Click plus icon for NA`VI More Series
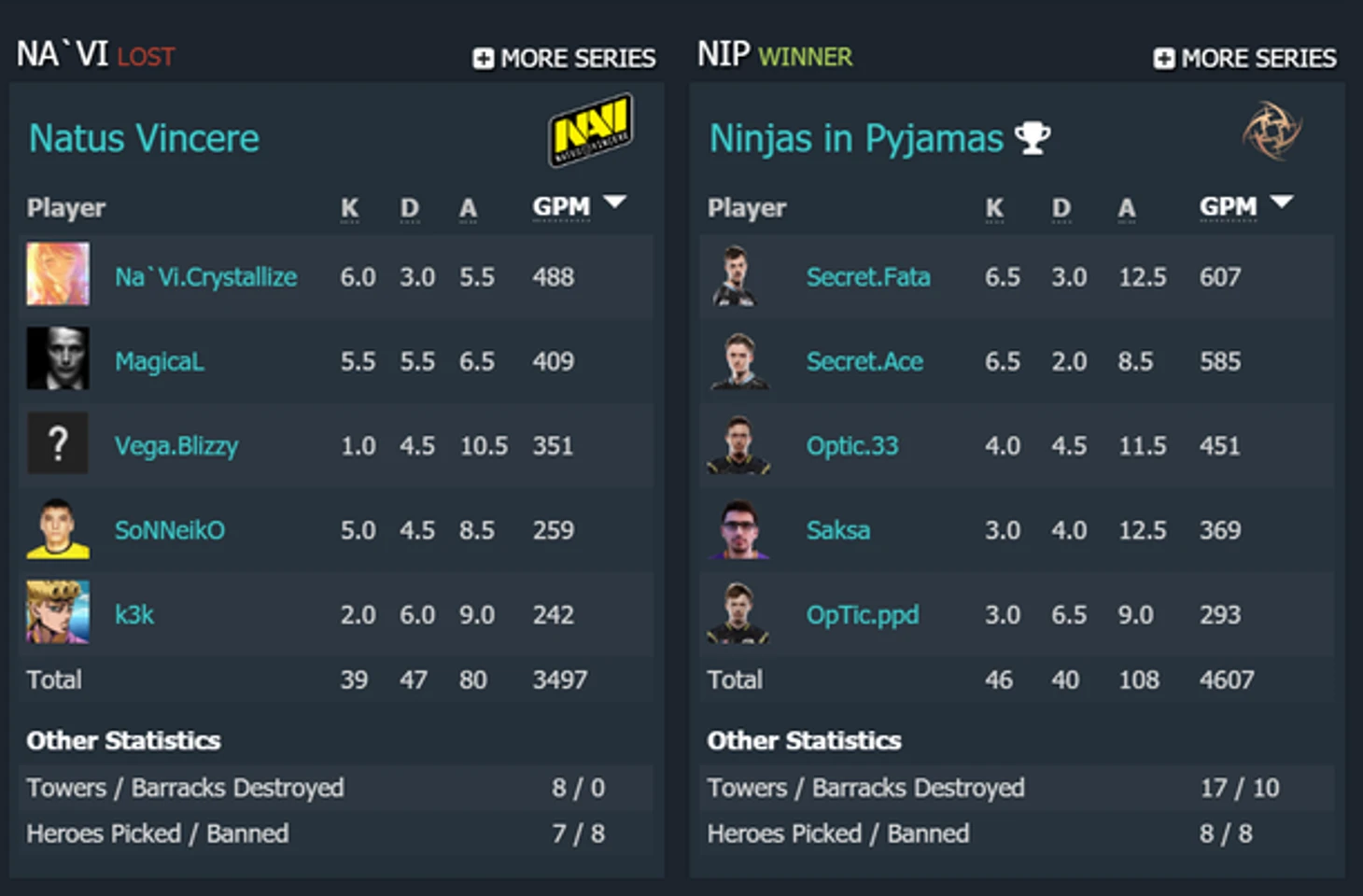Screen dimensions: 1363x896 pos(483,59)
